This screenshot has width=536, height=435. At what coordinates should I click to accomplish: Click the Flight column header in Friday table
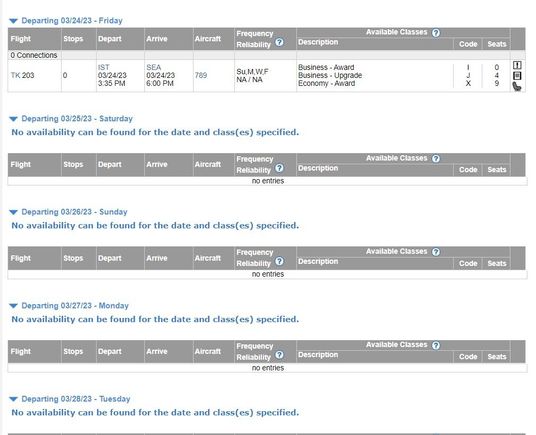(21, 39)
